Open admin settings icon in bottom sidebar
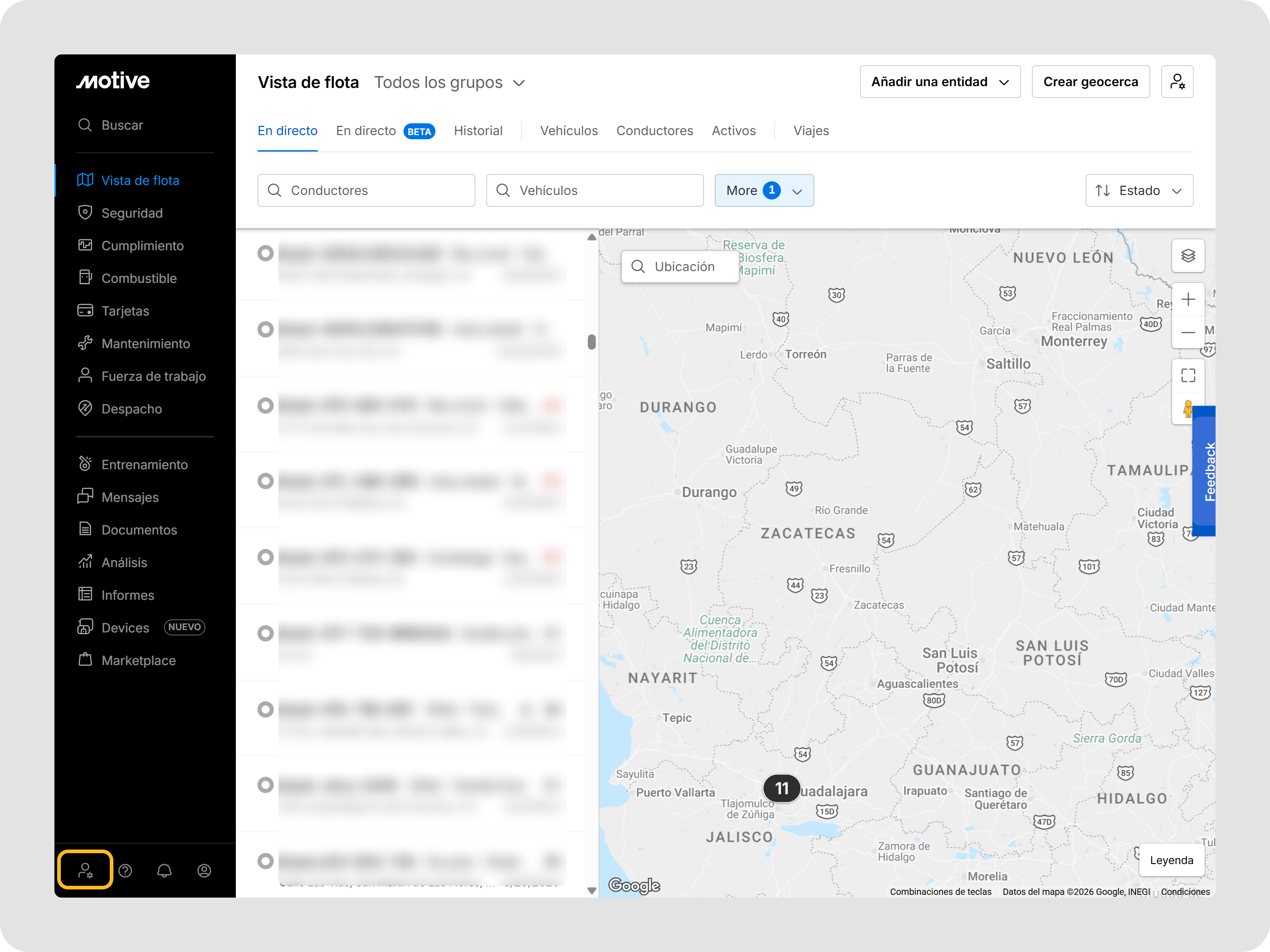 click(x=85, y=870)
